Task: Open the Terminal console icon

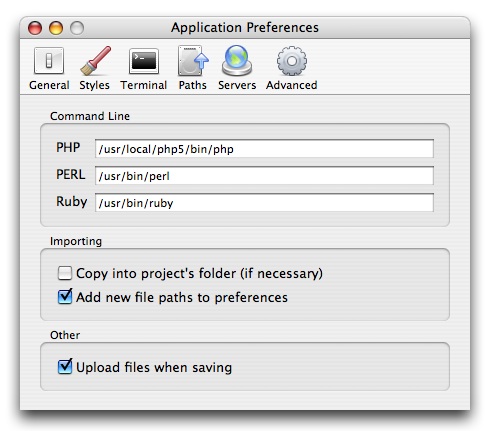Action: tap(144, 61)
